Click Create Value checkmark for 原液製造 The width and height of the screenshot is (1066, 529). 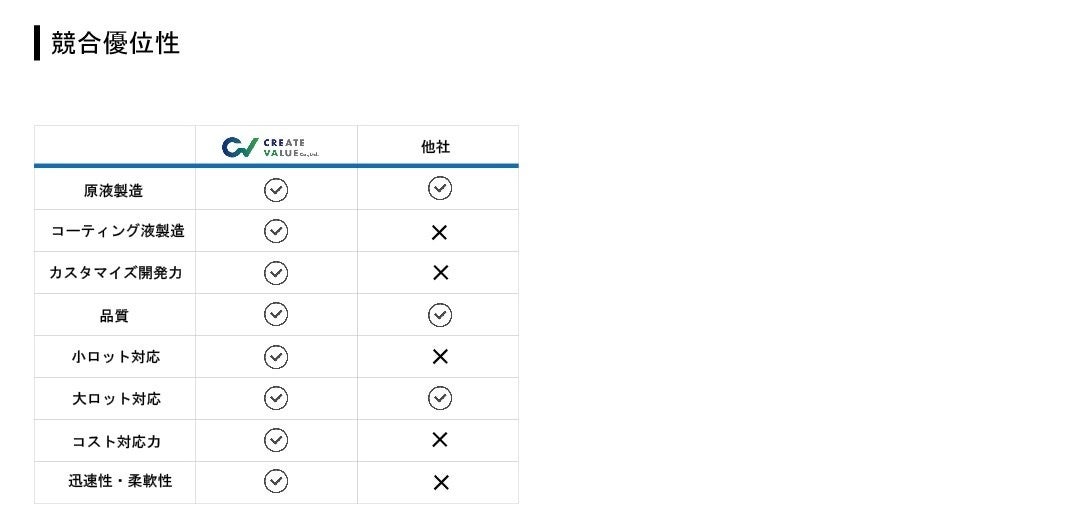click(276, 190)
